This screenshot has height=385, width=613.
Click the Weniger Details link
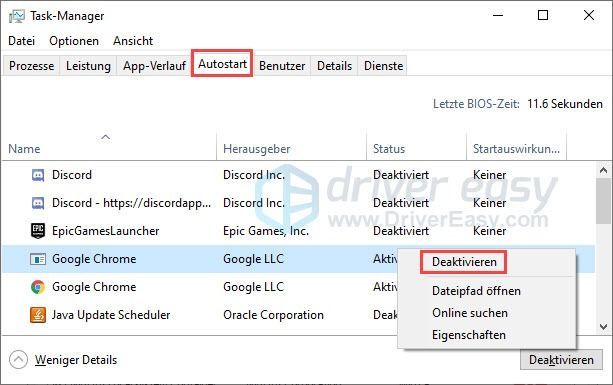(x=76, y=360)
